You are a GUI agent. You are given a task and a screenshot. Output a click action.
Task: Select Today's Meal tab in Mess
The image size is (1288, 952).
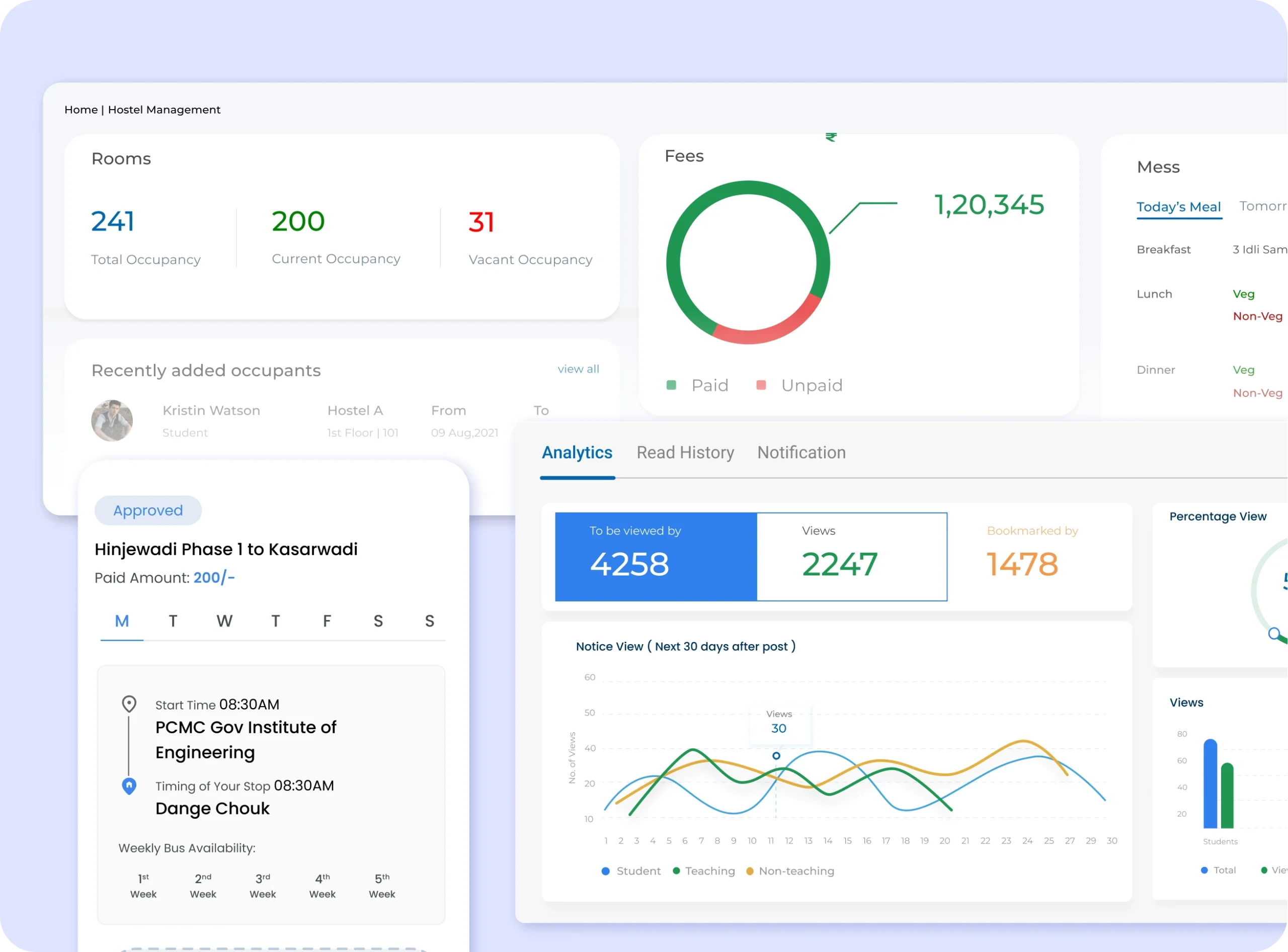[1178, 207]
